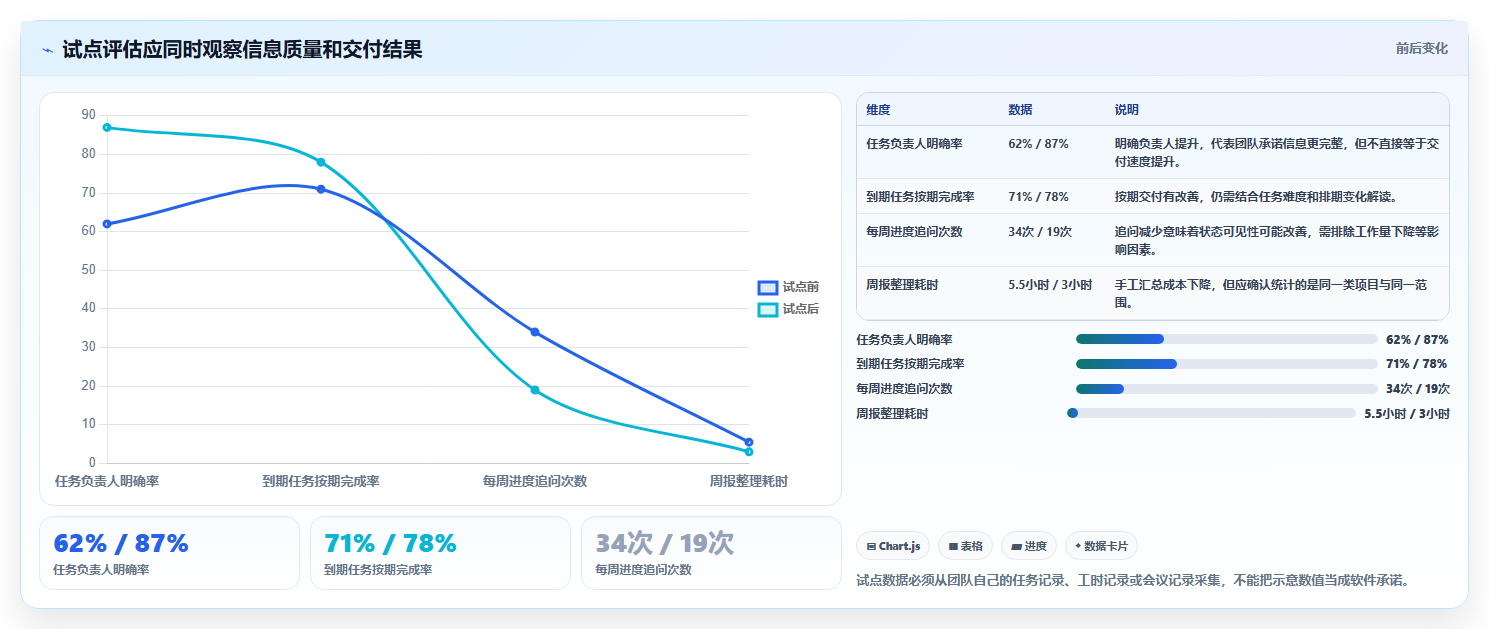
Task: Click the 每周进度追问次数 progress bar
Action: click(1227, 389)
